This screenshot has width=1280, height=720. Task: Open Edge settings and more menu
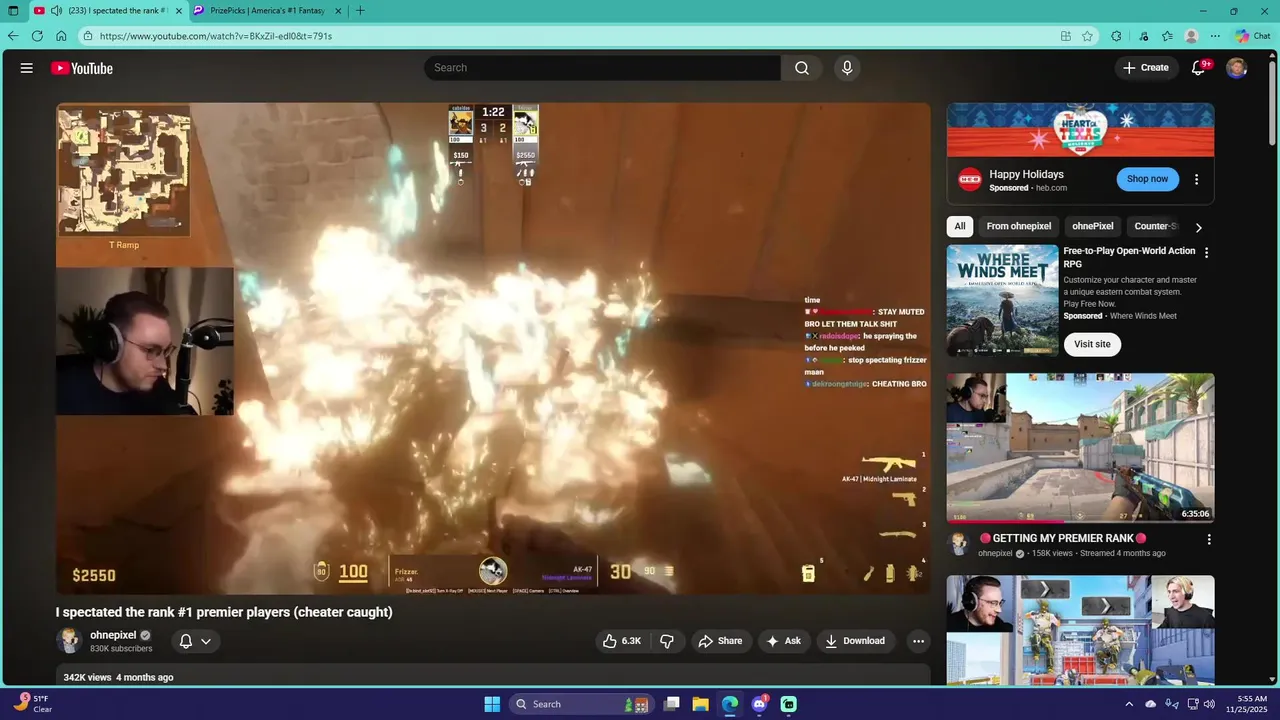(x=1215, y=36)
